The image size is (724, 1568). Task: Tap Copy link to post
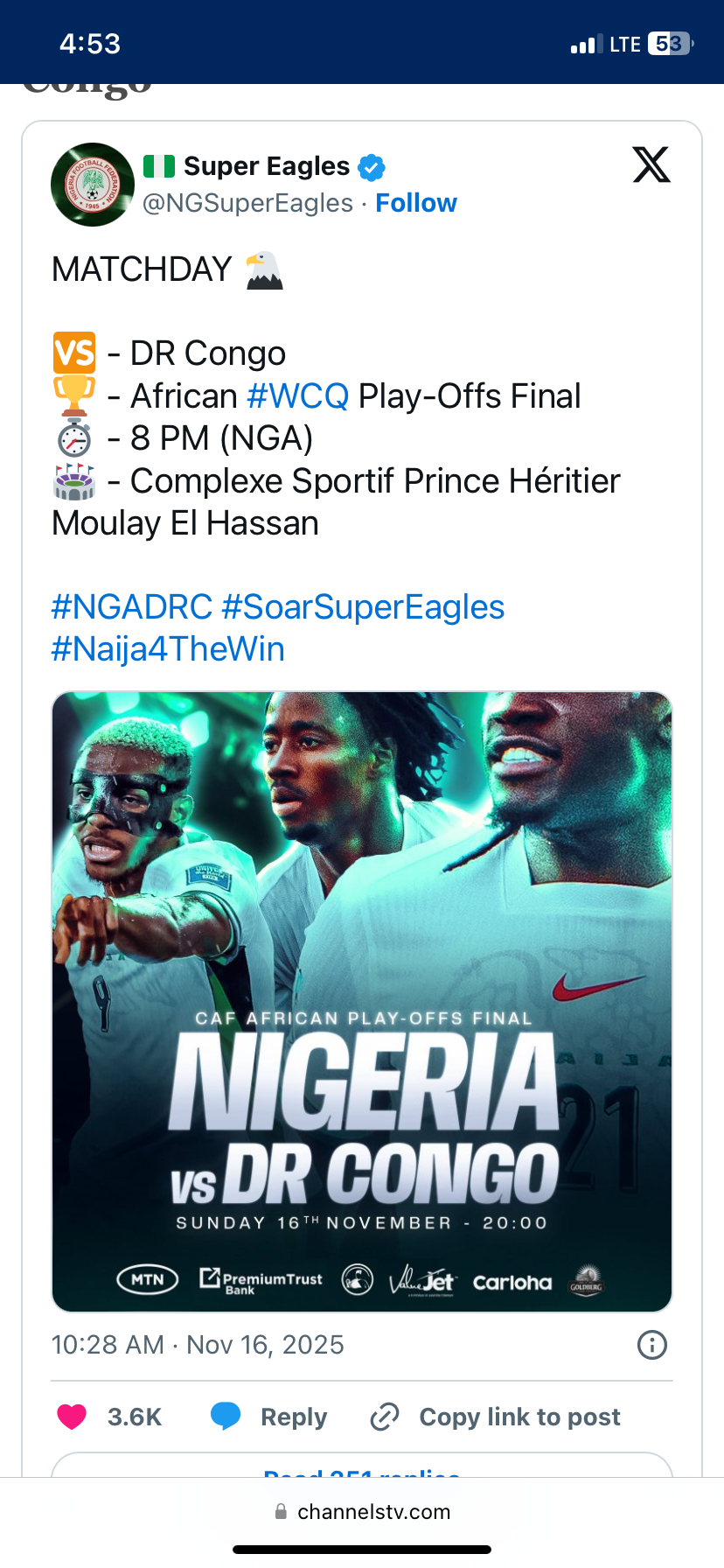[519, 1417]
